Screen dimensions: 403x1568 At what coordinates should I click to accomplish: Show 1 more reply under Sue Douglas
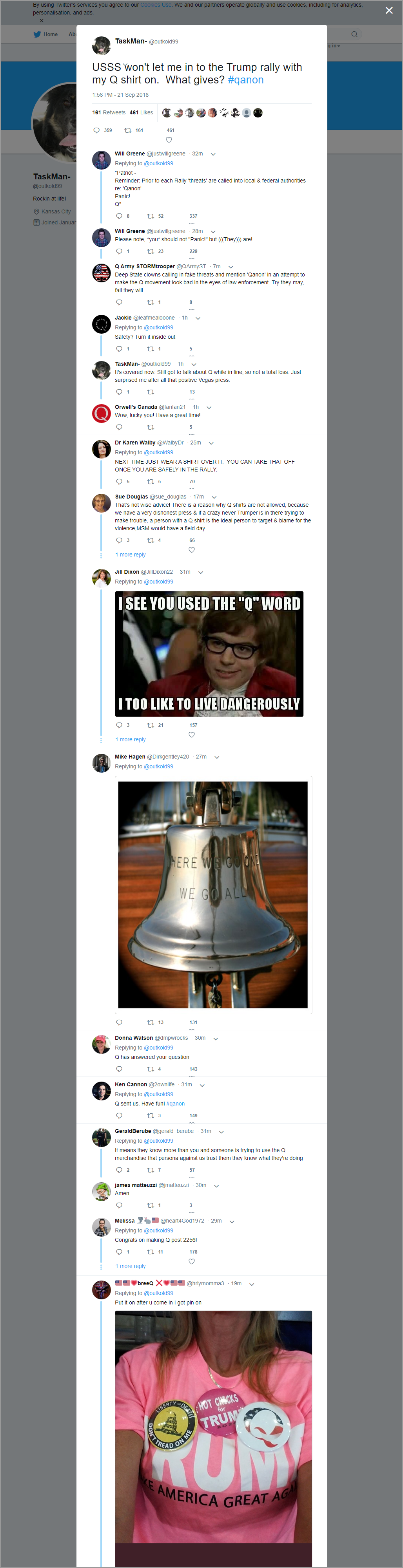pos(131,555)
